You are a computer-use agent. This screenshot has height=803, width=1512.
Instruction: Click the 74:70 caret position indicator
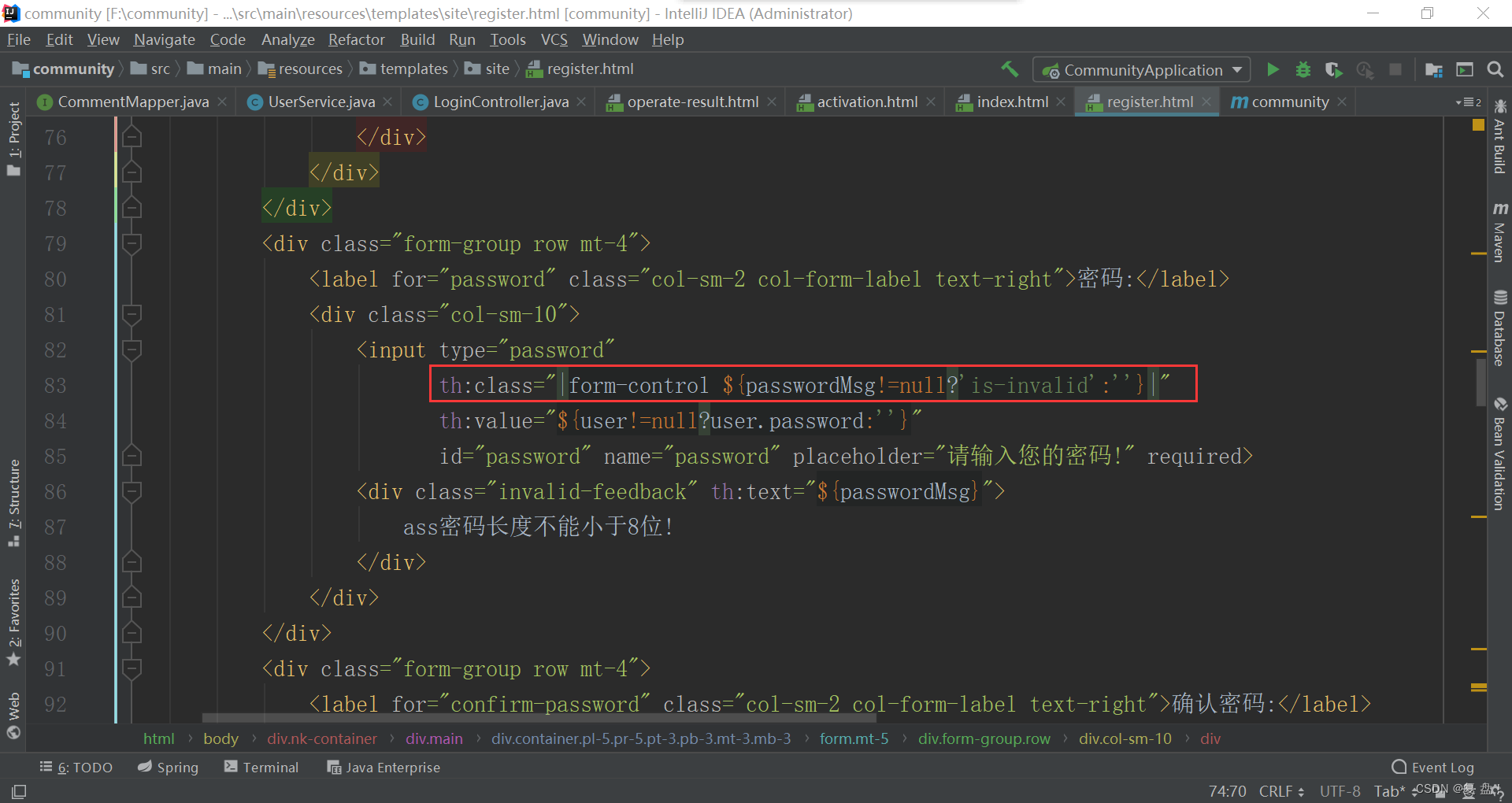coord(1227,791)
